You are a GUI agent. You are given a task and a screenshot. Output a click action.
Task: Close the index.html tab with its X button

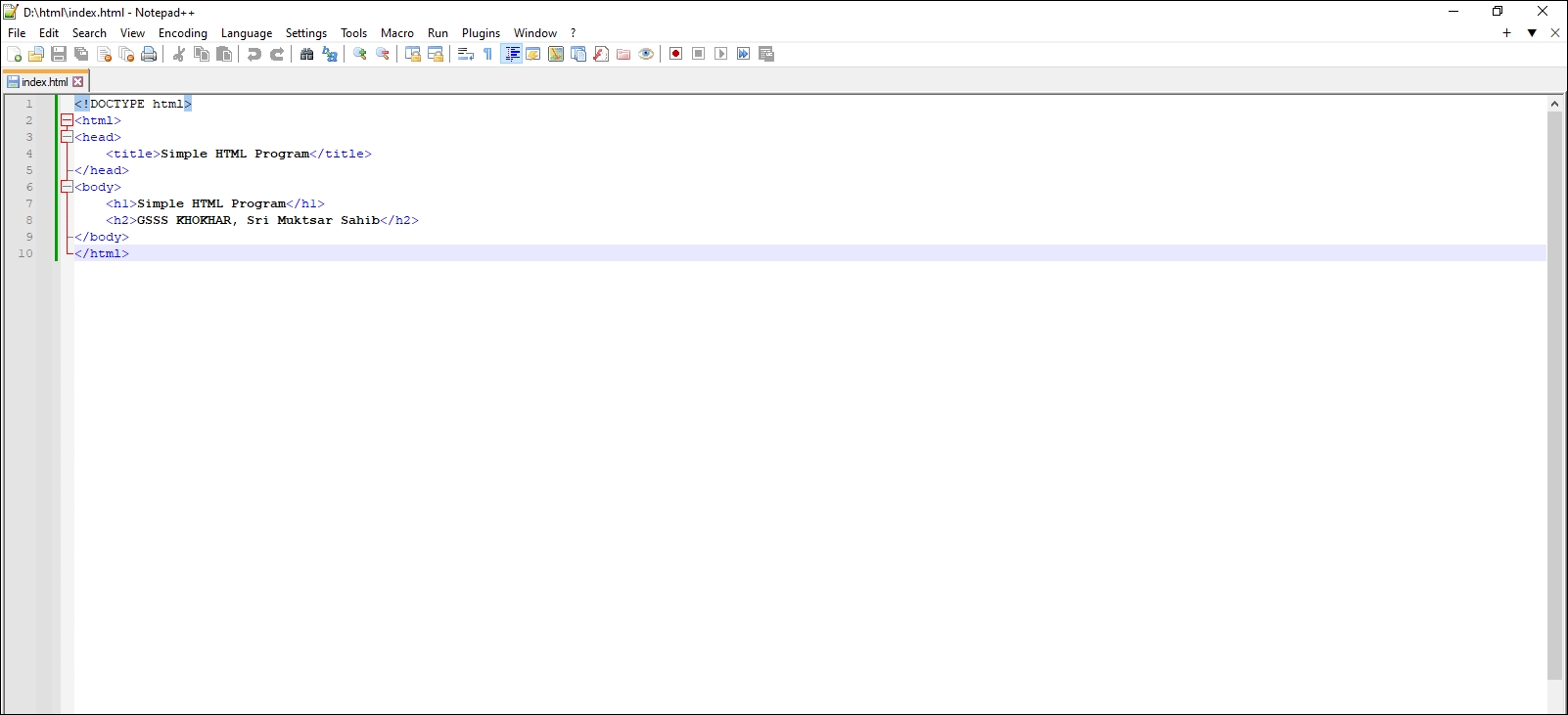(x=78, y=82)
